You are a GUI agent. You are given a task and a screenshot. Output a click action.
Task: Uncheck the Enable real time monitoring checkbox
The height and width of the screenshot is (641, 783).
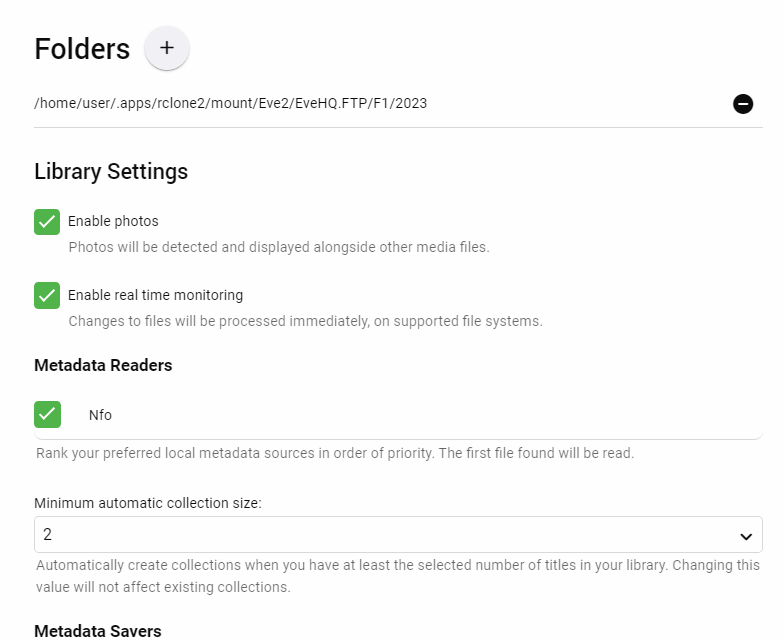47,296
